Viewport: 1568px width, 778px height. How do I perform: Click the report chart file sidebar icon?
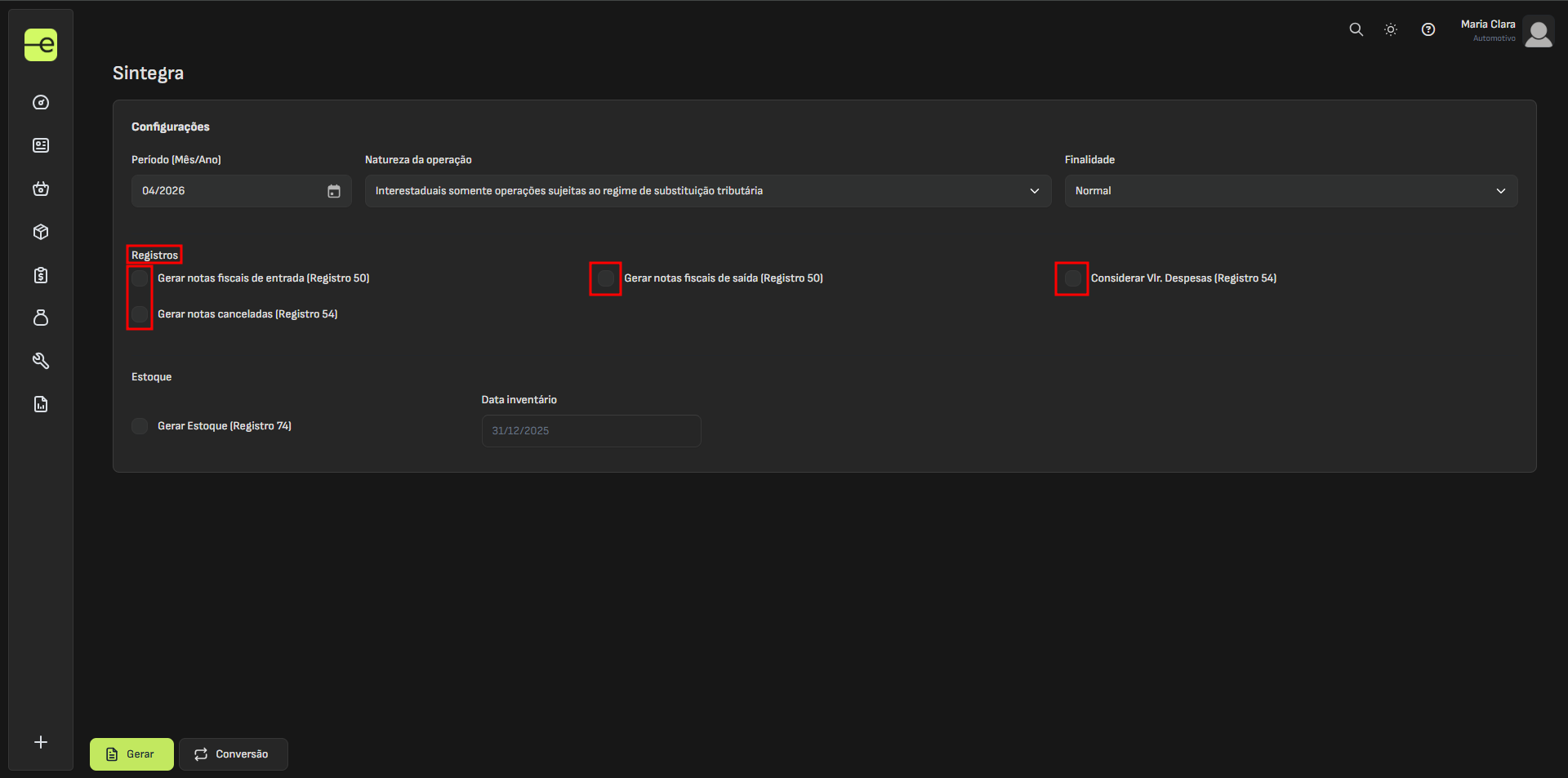(41, 404)
